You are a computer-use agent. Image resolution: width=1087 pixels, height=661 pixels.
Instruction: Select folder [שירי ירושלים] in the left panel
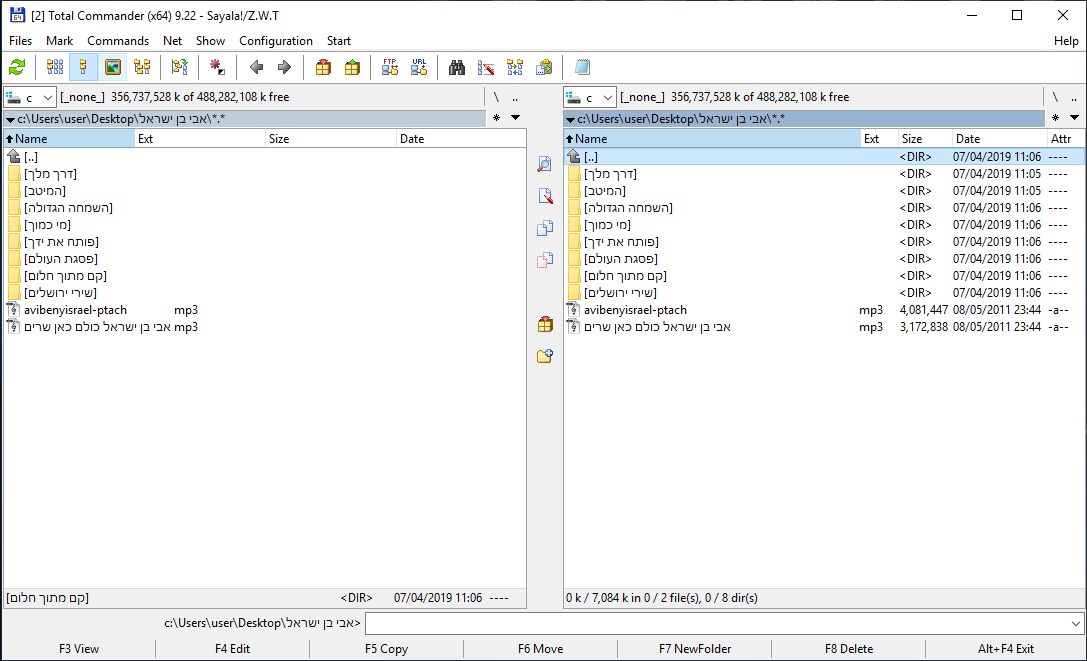(x=265, y=293)
